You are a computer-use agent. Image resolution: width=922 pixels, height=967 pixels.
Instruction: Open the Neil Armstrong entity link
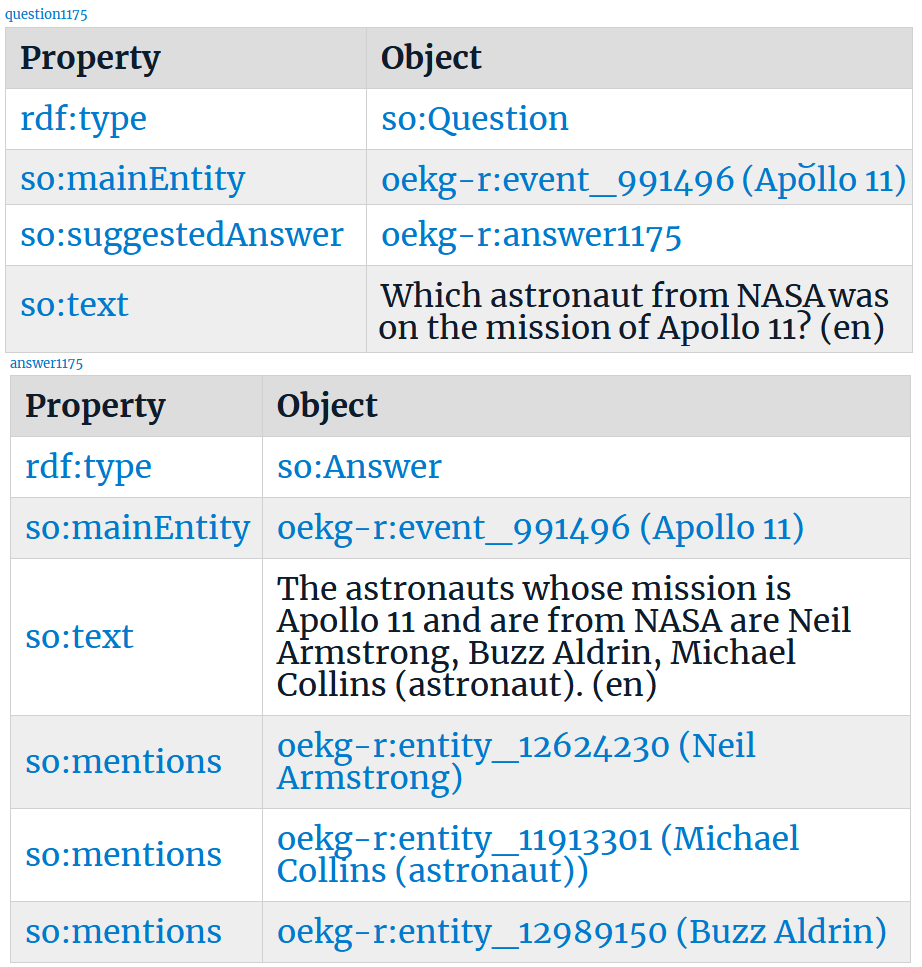tap(516, 762)
